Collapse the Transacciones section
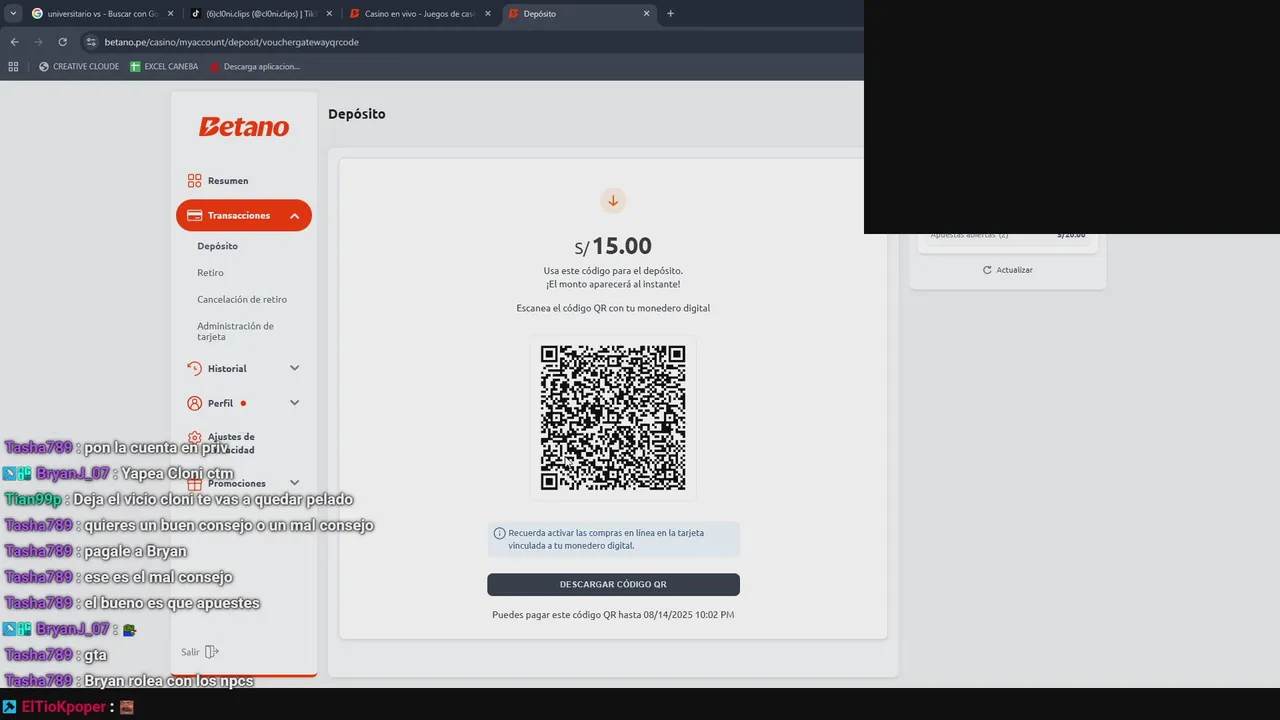The image size is (1280, 720). tap(295, 216)
